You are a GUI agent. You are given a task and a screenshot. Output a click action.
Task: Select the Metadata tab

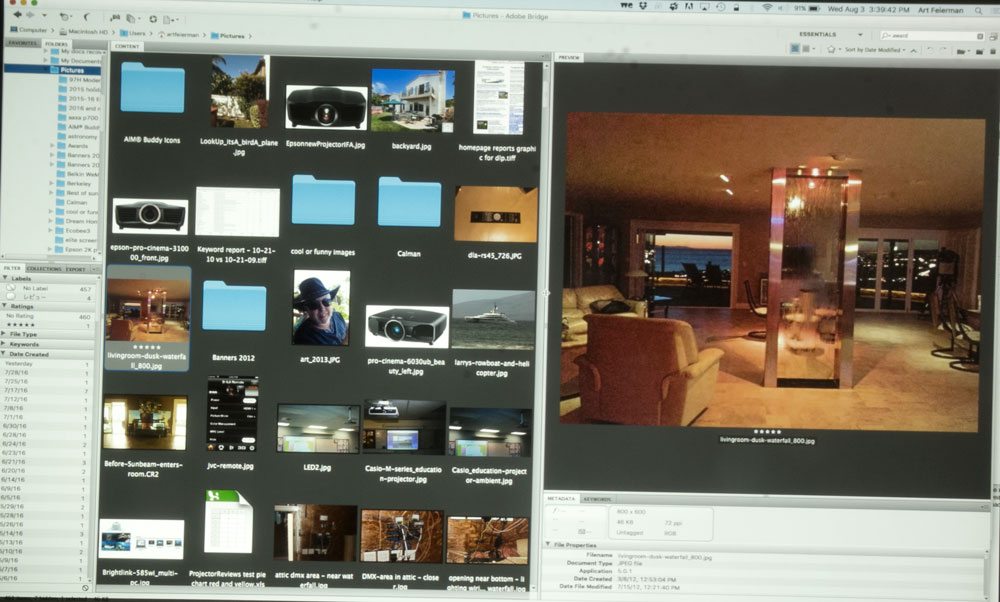pyautogui.click(x=562, y=498)
